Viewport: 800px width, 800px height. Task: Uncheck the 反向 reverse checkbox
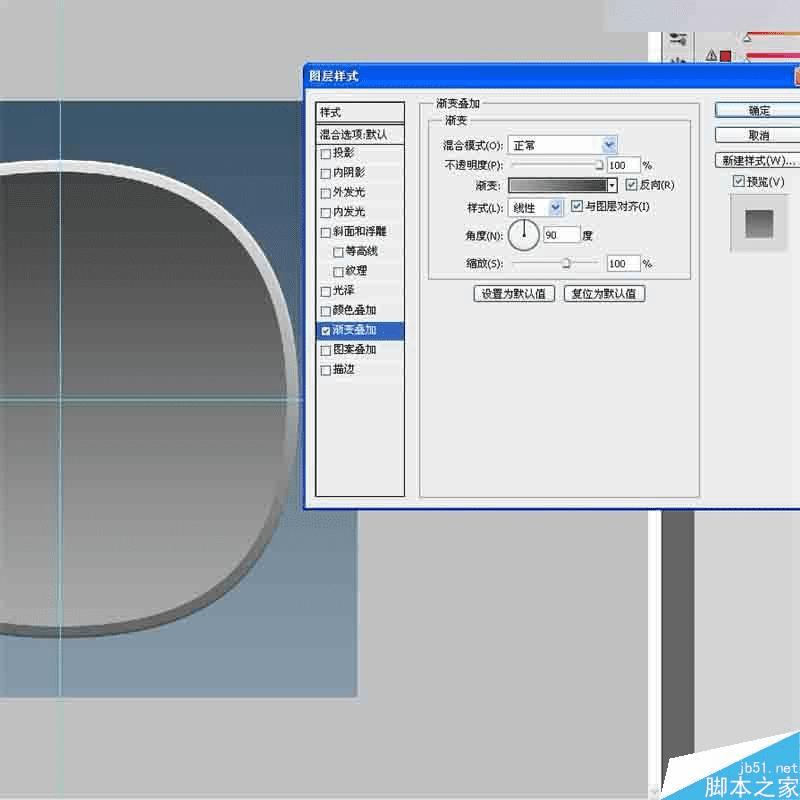tap(631, 185)
